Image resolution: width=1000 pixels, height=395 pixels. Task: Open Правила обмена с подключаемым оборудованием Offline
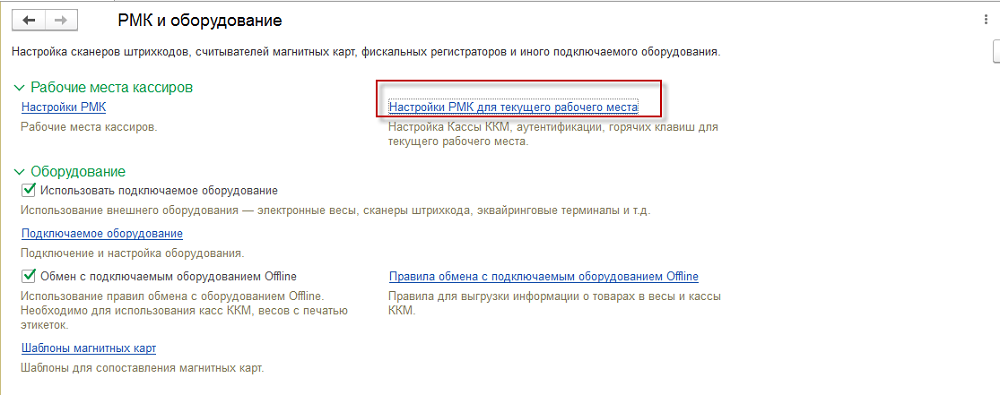tap(543, 276)
